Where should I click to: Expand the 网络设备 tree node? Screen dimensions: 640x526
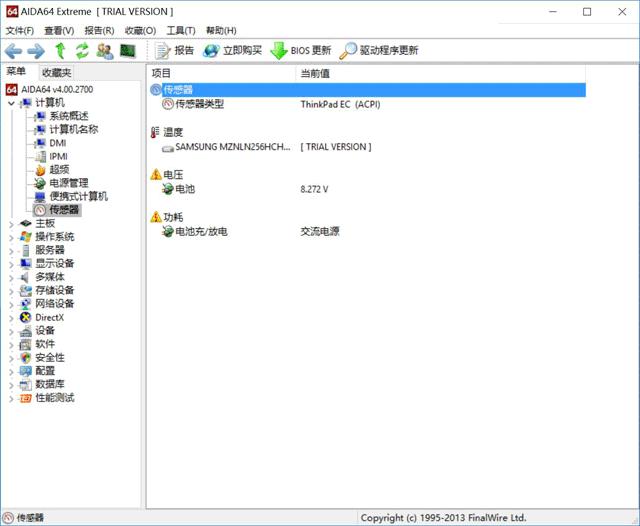(11, 305)
